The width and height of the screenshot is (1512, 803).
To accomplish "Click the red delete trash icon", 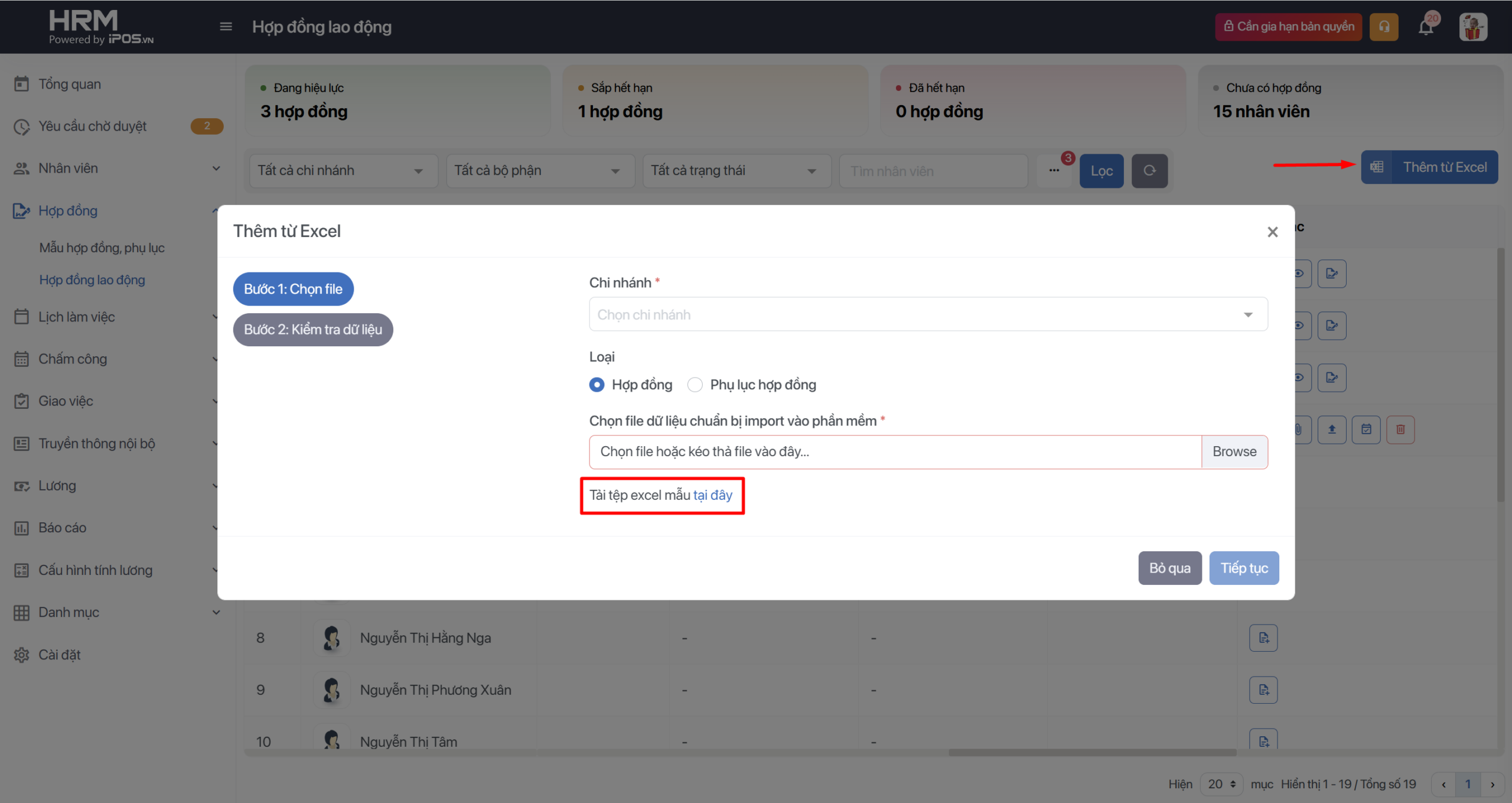I will click(1400, 430).
